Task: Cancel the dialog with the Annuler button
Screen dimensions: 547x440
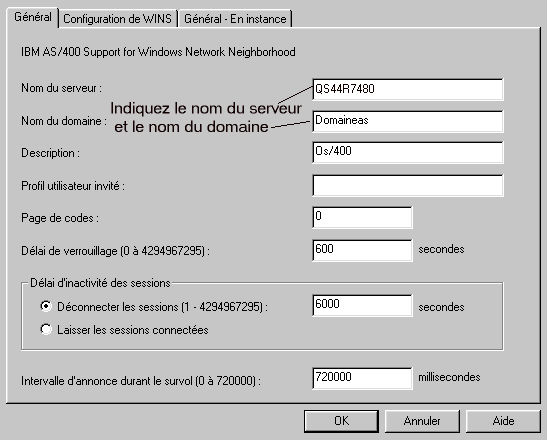Action: 422,421
